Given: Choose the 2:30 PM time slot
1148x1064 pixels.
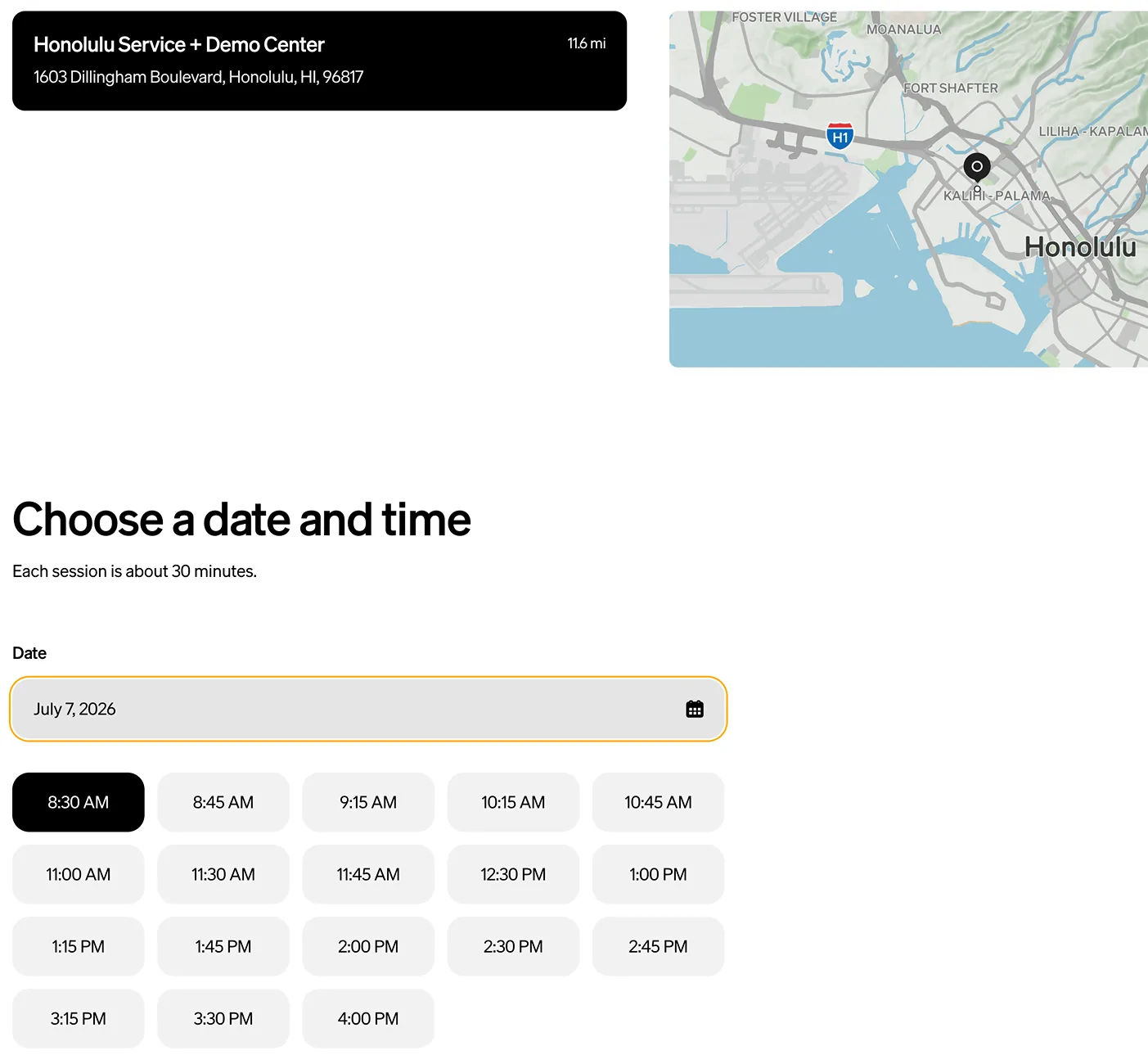Looking at the screenshot, I should pos(513,946).
